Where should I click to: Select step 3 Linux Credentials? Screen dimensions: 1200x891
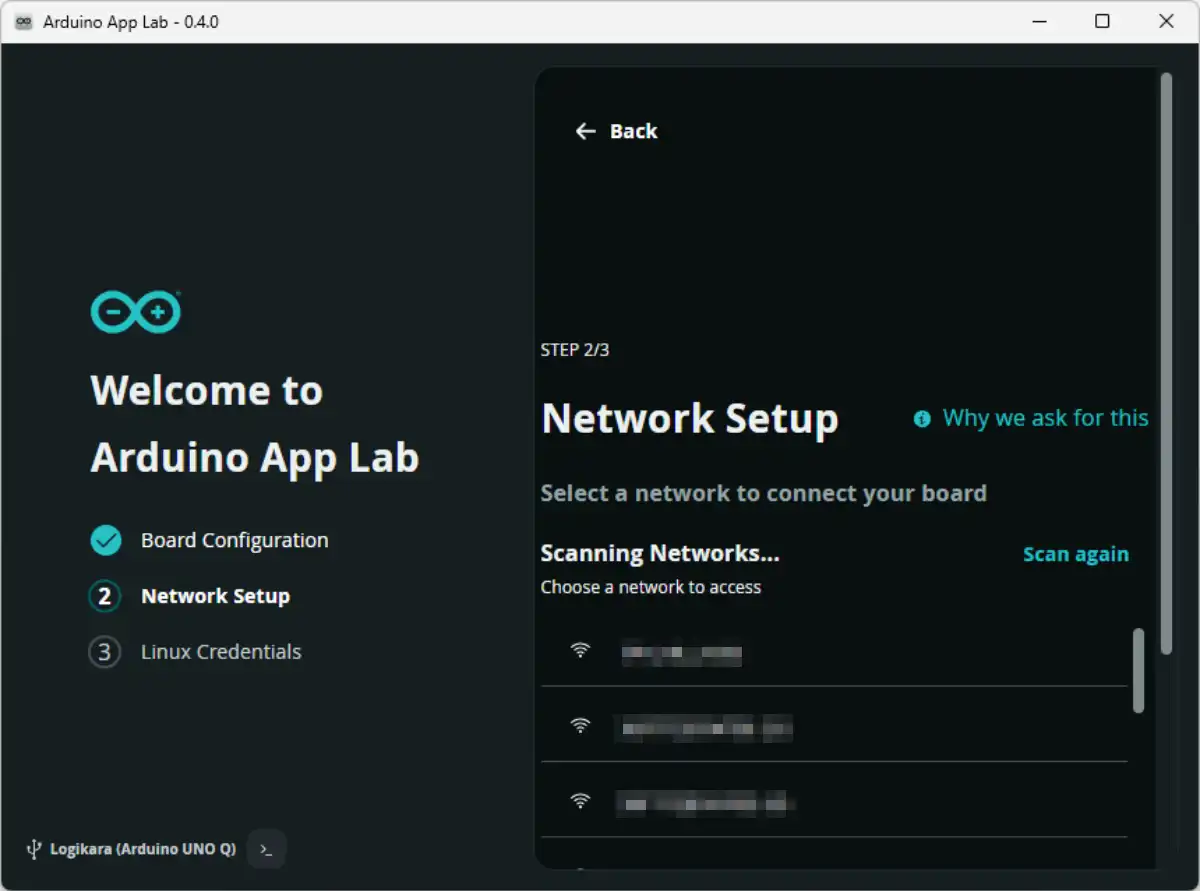point(220,652)
